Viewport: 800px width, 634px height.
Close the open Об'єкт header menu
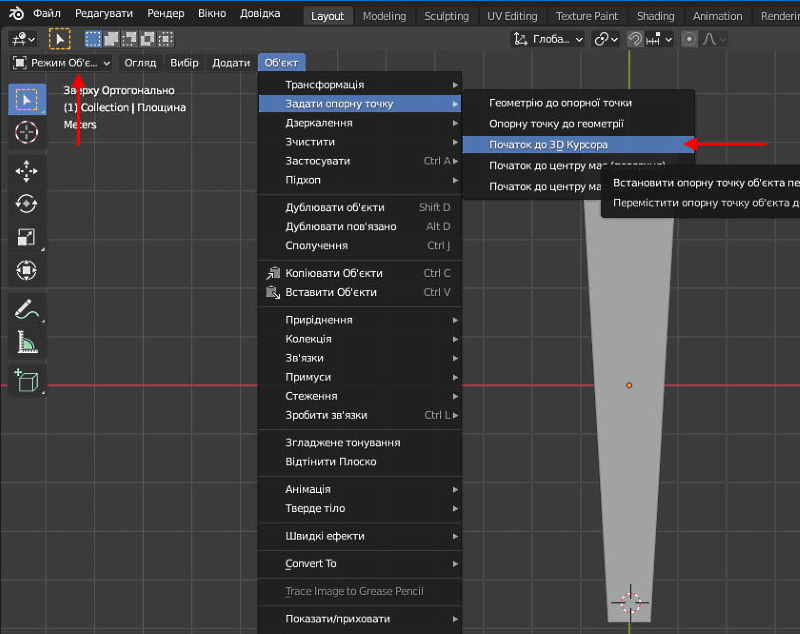click(281, 63)
